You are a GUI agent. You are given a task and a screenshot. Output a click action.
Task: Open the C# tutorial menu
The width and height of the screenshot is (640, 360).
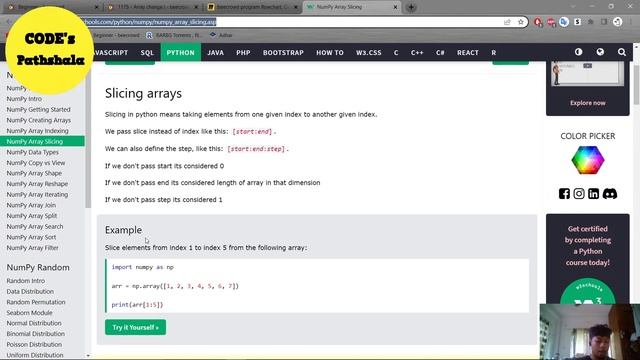pyautogui.click(x=440, y=53)
